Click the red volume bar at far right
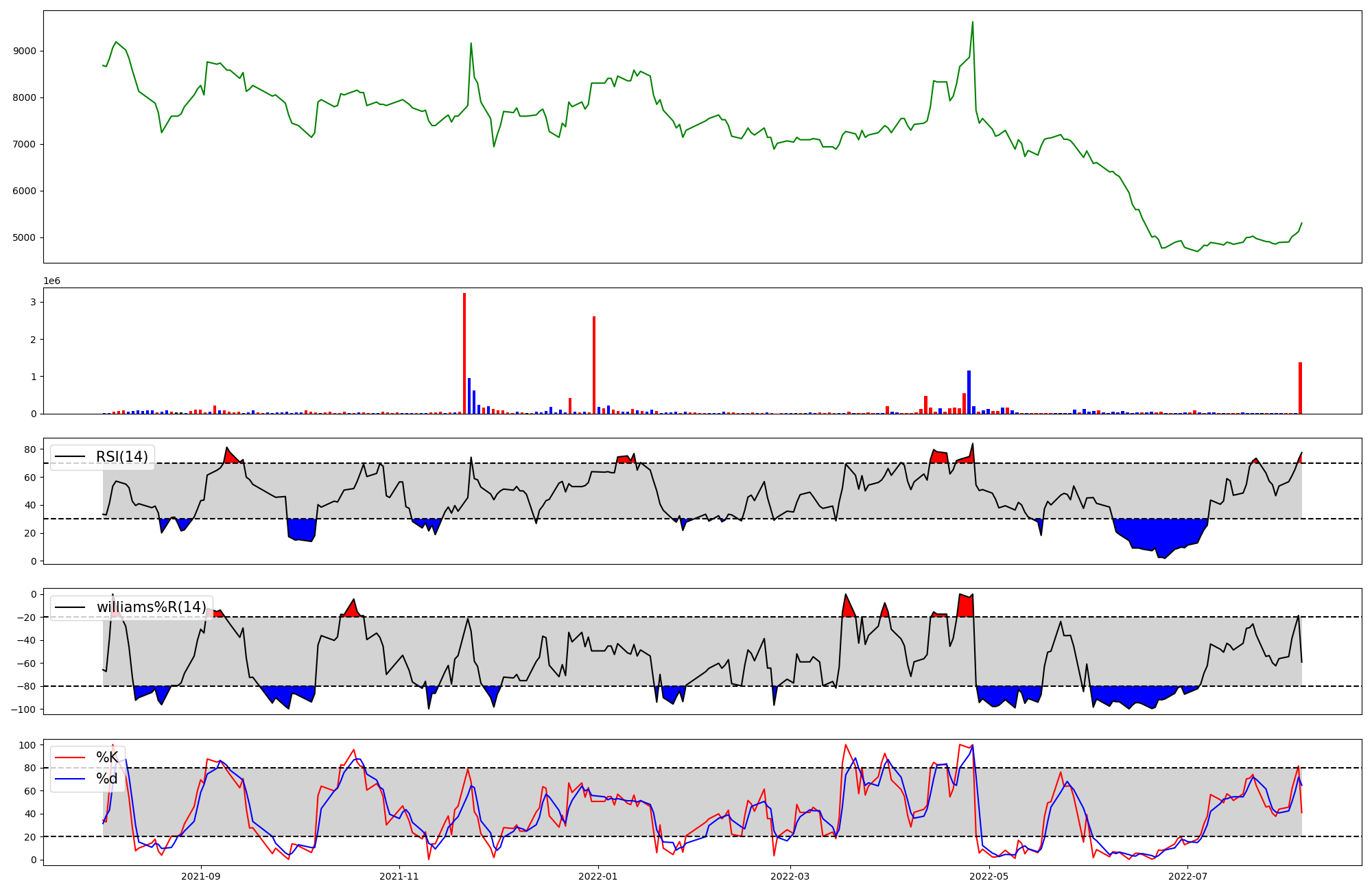Viewport: 1372px width, 892px height. pos(1300,388)
